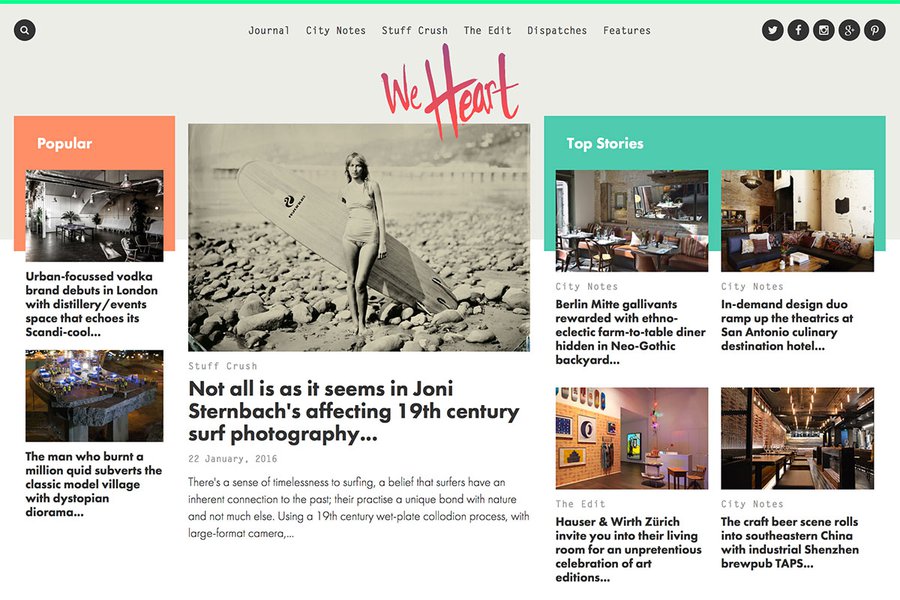This screenshot has width=900, height=600.
Task: Click the surfer with longboard featured photo
Action: pos(359,237)
